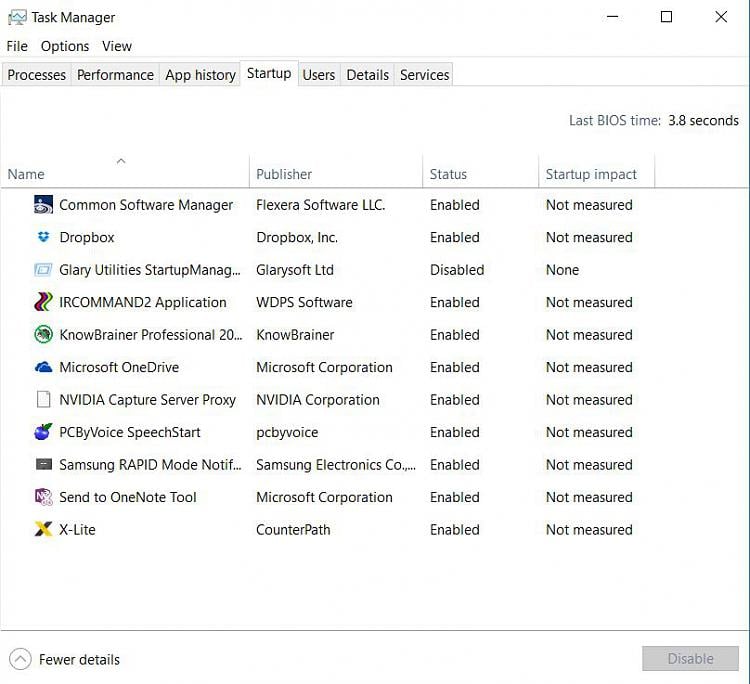750x684 pixels.
Task: Click the X-Lite yellow X icon
Action: [44, 529]
